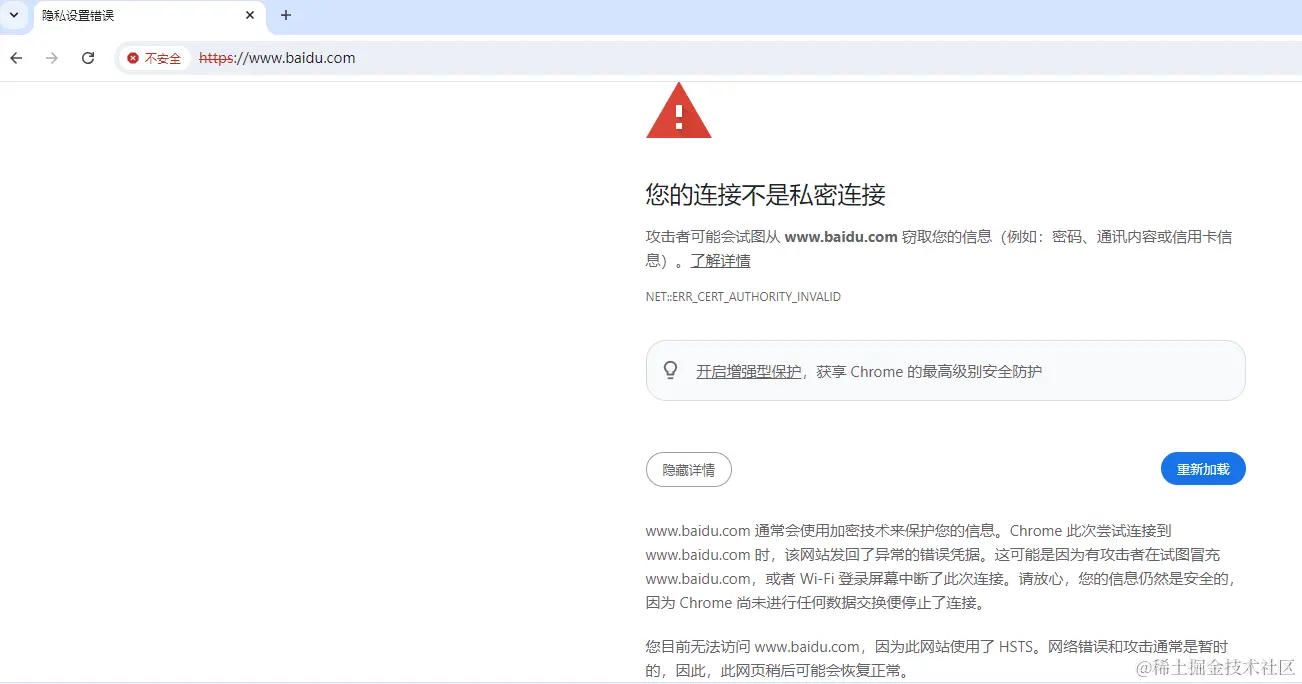
Task: Open a new tab with plus icon
Action: click(286, 15)
